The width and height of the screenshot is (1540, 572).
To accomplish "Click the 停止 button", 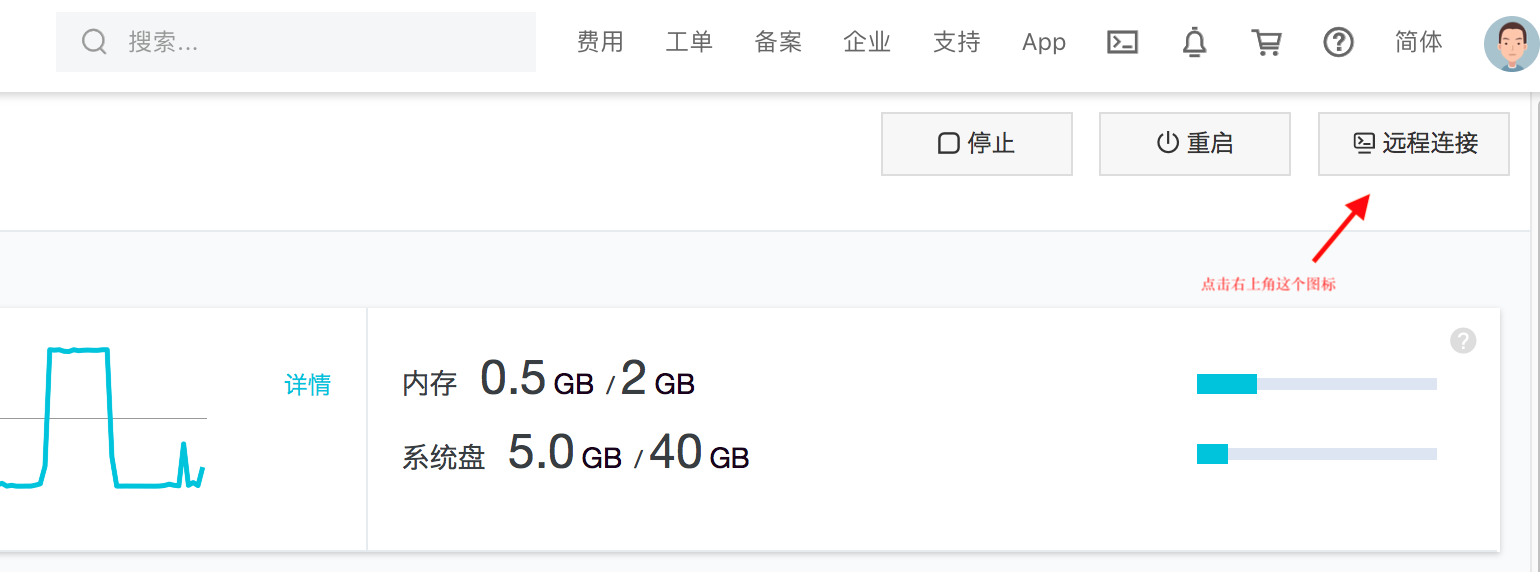I will pyautogui.click(x=976, y=144).
